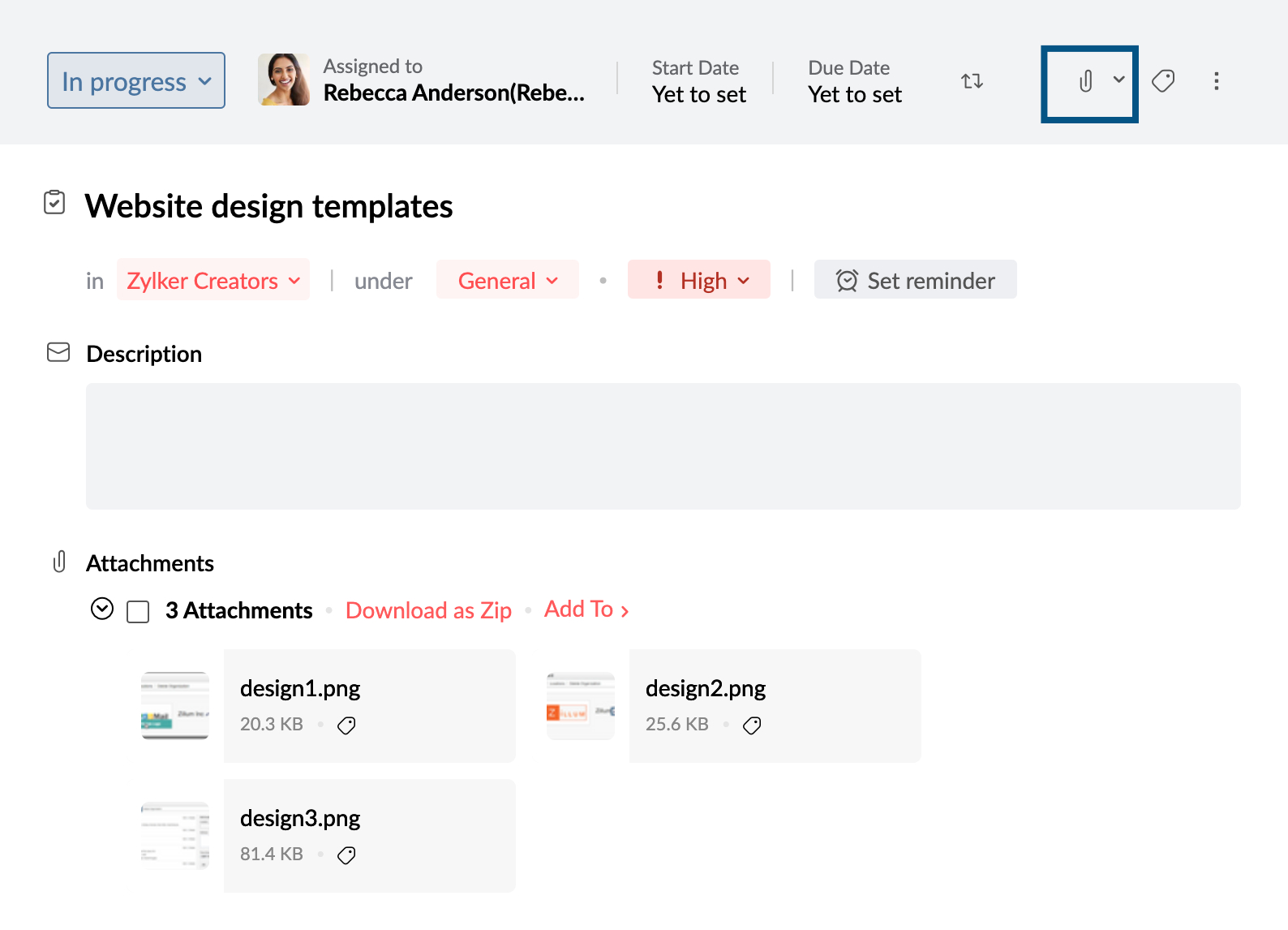The image size is (1288, 930).
Task: Open the Add To submenu
Action: click(586, 609)
